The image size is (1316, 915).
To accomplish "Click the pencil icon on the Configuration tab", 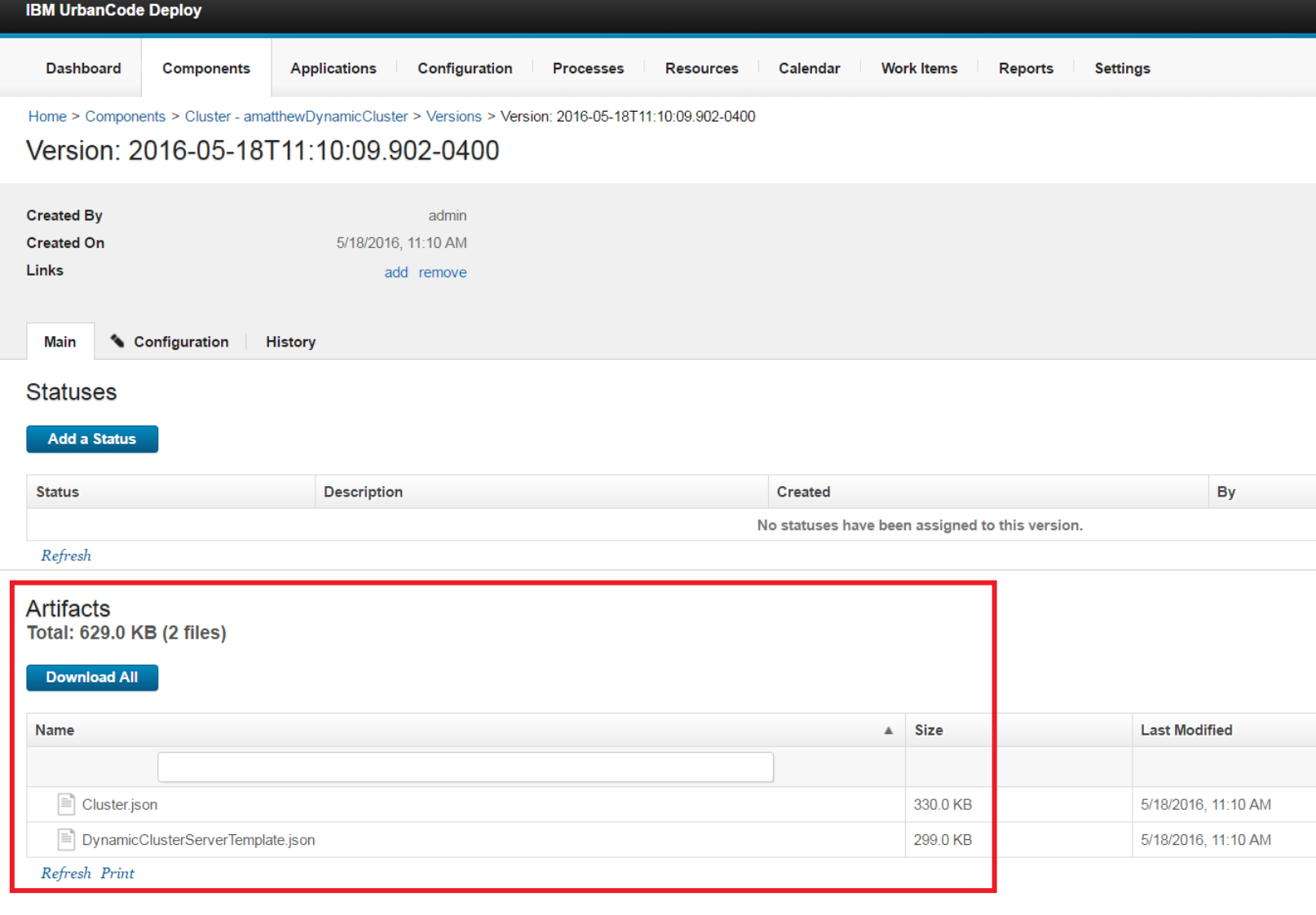I will (x=118, y=342).
